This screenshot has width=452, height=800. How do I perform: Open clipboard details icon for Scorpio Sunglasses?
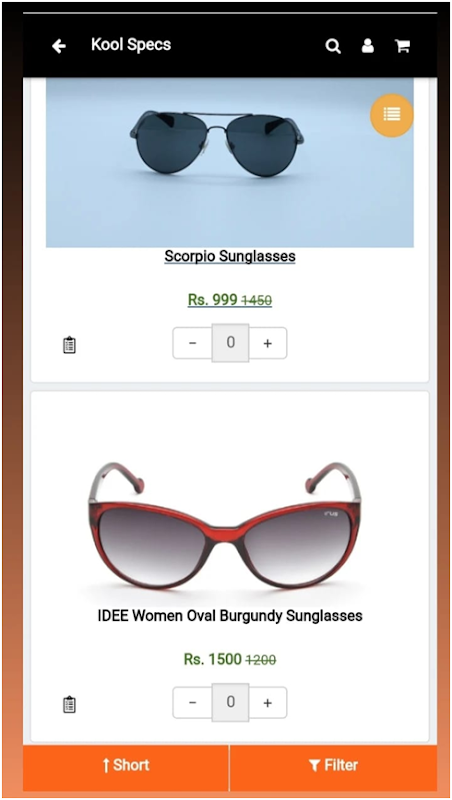(x=69, y=345)
